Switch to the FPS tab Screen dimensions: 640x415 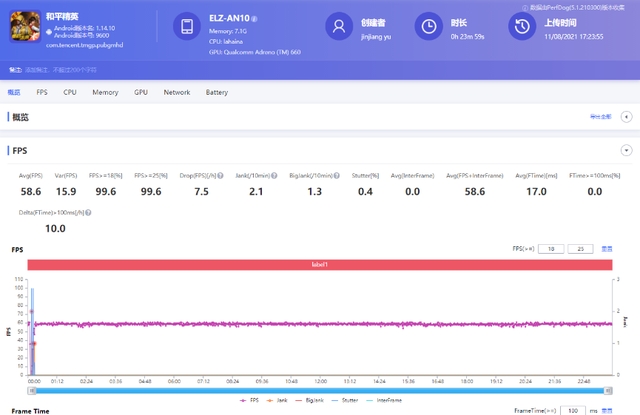pyautogui.click(x=42, y=92)
